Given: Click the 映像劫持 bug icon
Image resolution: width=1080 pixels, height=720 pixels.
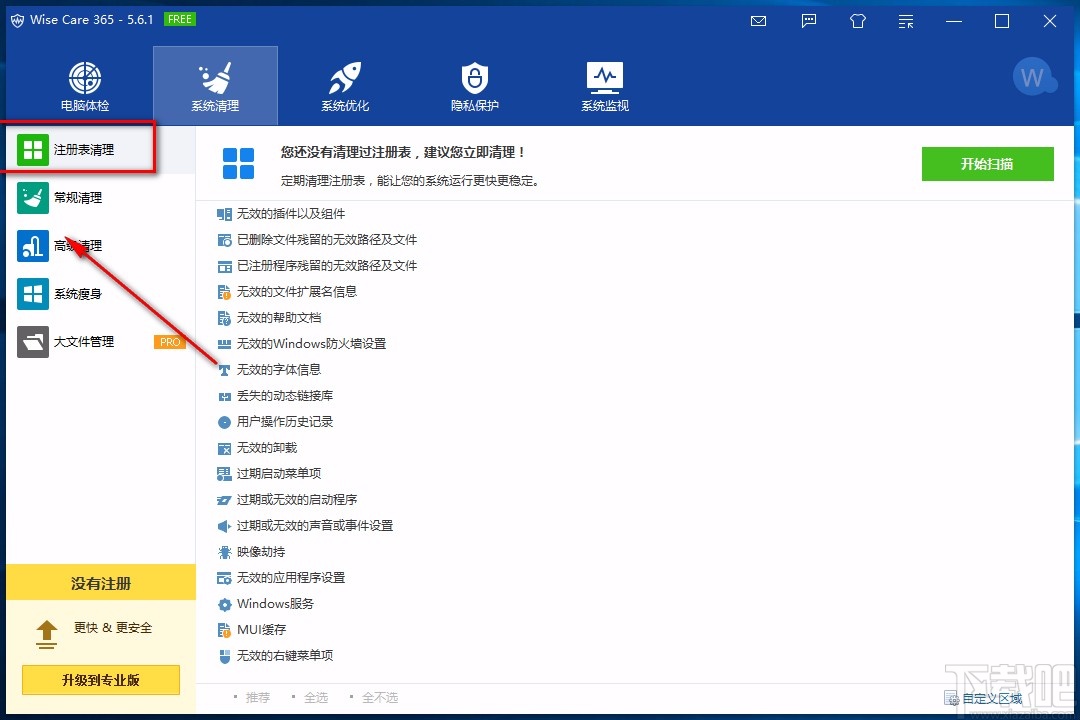Looking at the screenshot, I should tap(224, 552).
